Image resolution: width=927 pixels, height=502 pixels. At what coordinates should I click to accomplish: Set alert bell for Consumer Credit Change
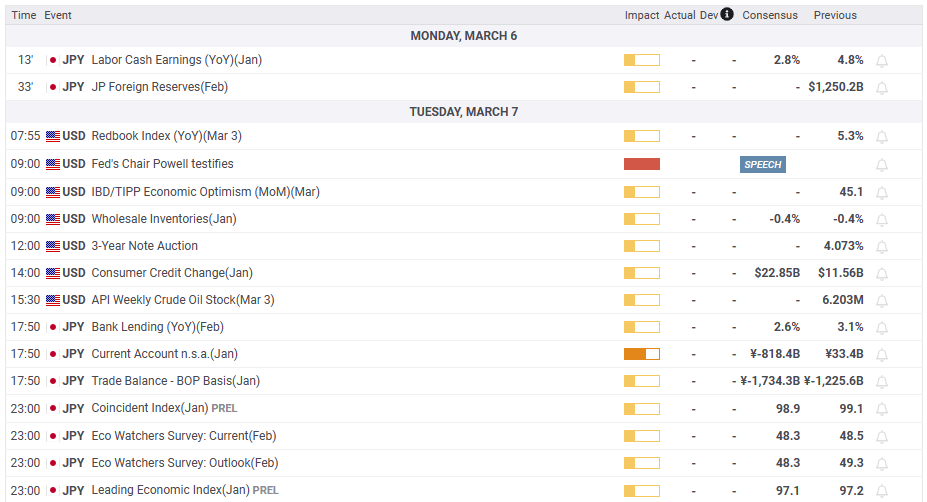tap(882, 273)
